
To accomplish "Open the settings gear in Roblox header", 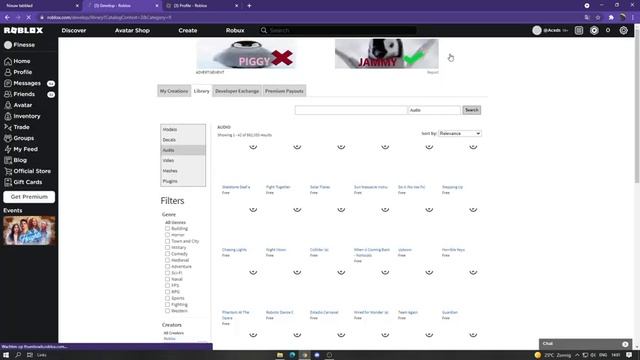I will click(x=623, y=31).
